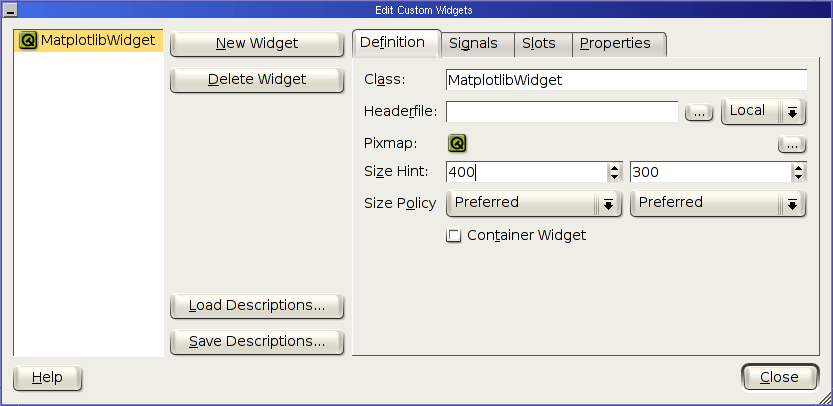Click Save Descriptions button

(257, 342)
